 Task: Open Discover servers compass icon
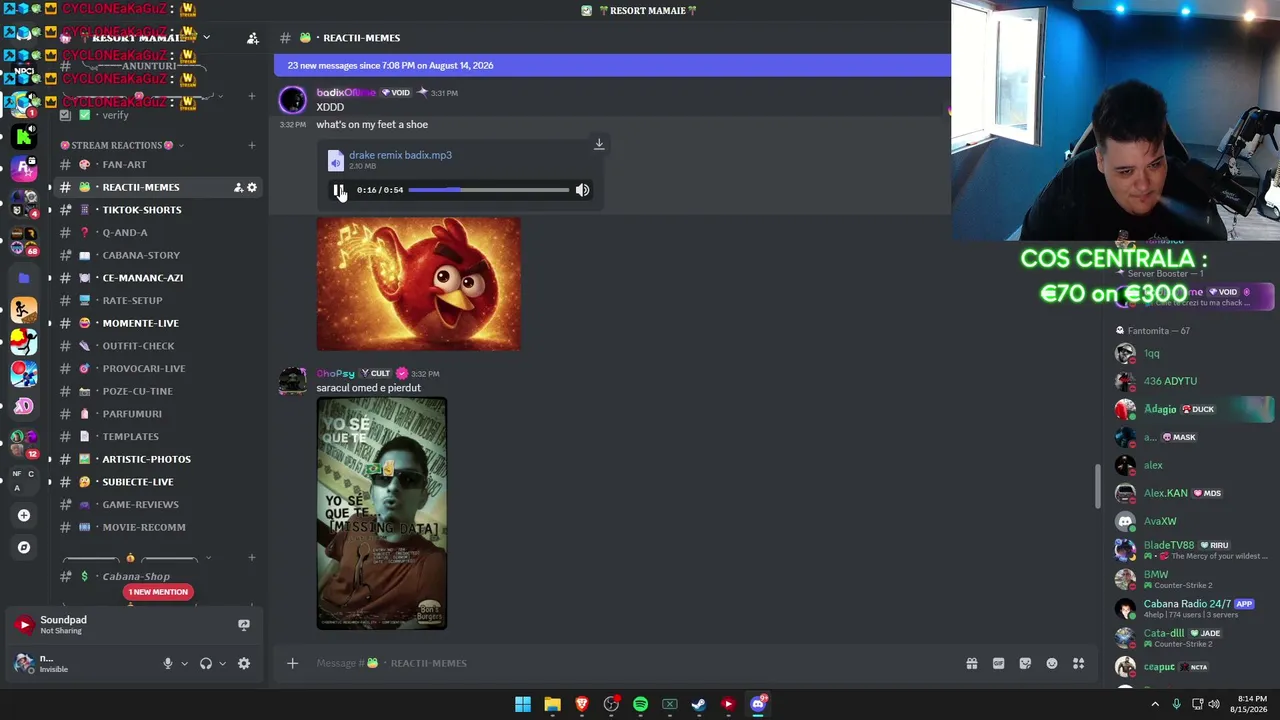click(24, 547)
